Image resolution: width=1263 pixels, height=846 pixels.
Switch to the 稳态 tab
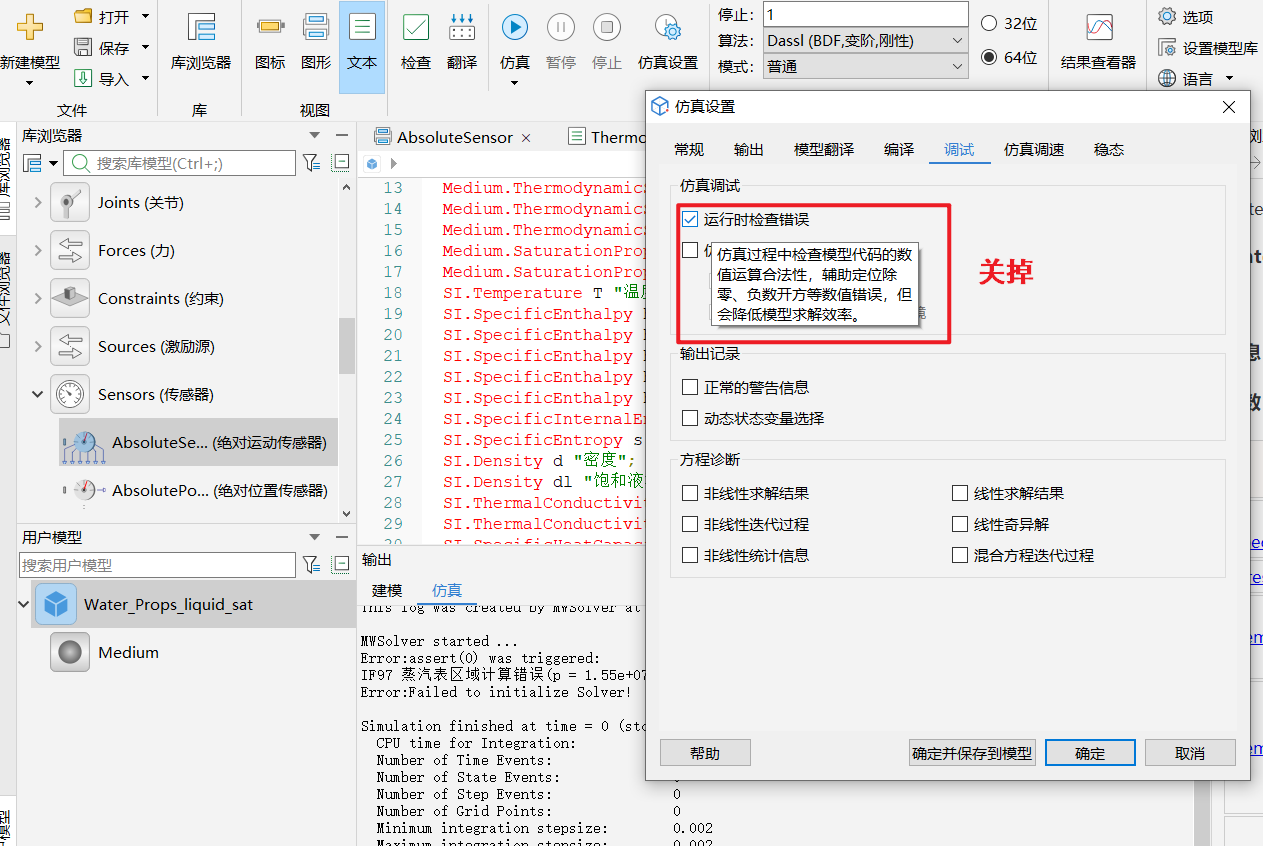point(1109,150)
